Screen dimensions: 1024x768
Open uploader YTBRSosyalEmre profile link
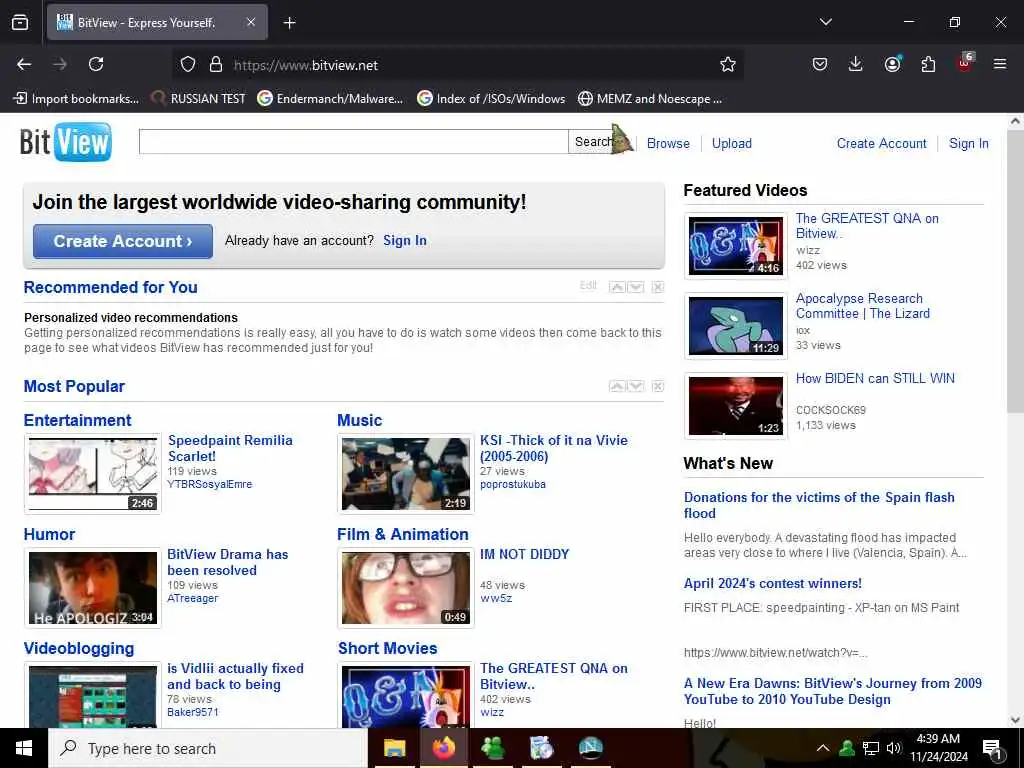coord(210,484)
